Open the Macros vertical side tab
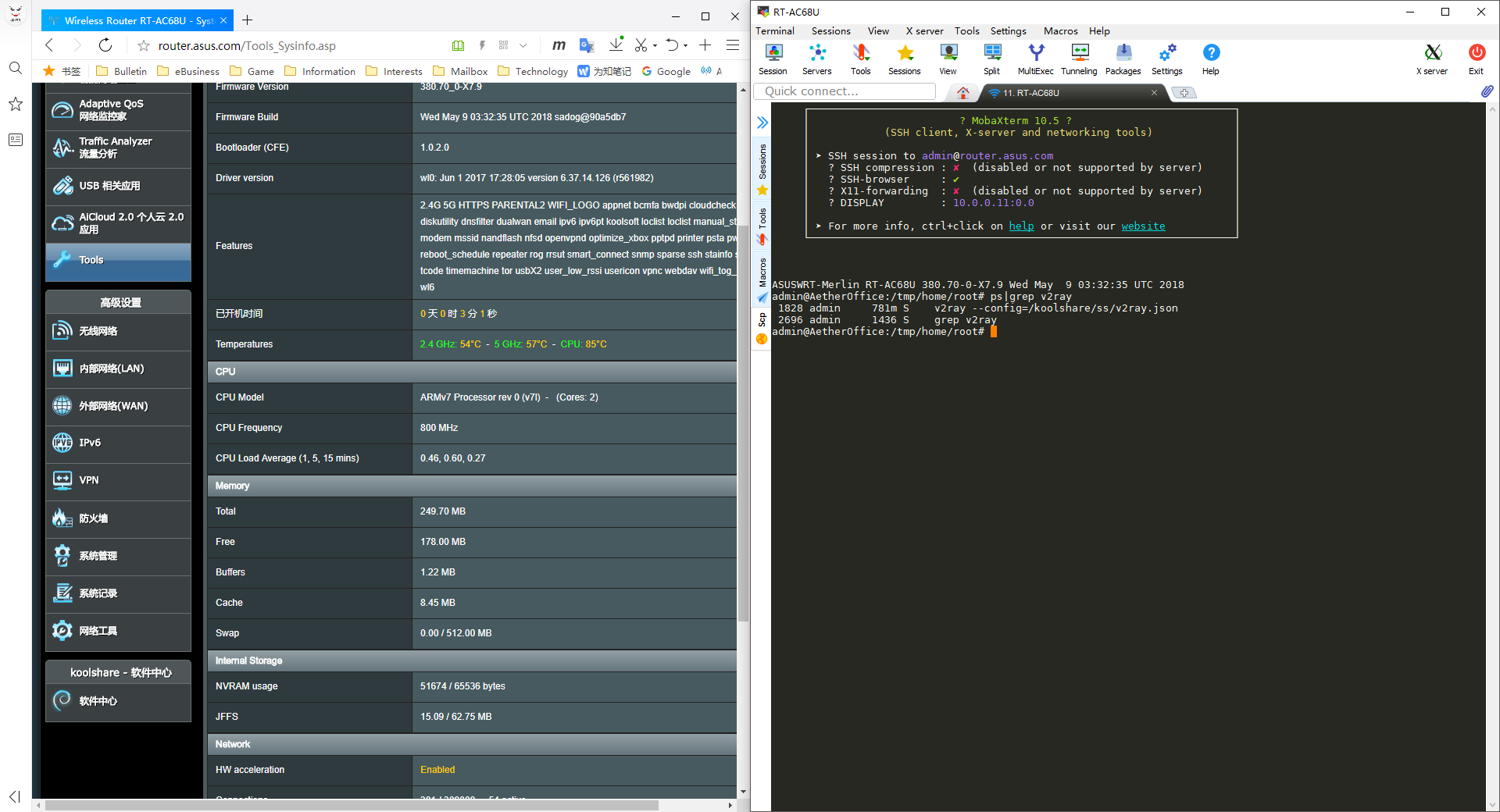This screenshot has width=1500, height=812. [762, 280]
